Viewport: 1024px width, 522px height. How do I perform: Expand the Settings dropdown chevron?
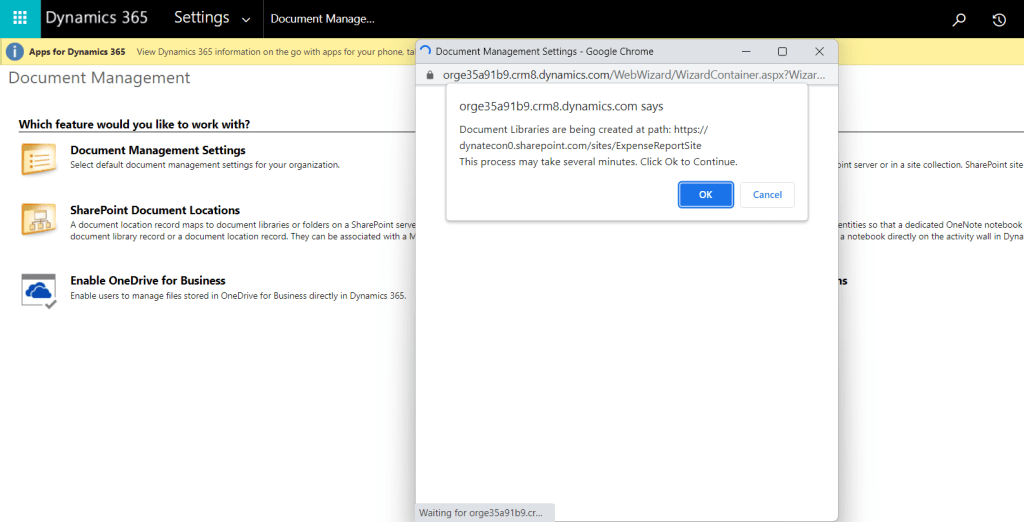tap(246, 19)
